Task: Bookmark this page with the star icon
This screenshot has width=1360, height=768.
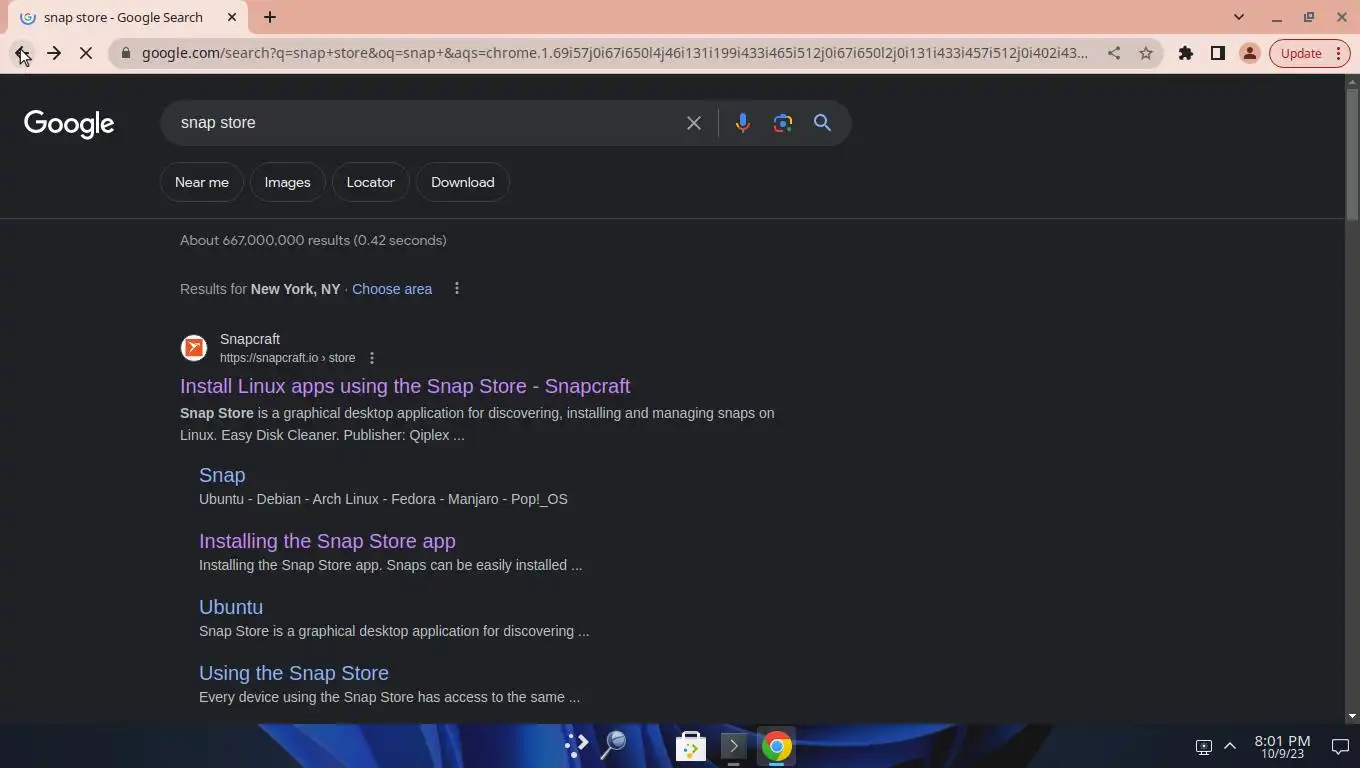Action: click(x=1146, y=53)
